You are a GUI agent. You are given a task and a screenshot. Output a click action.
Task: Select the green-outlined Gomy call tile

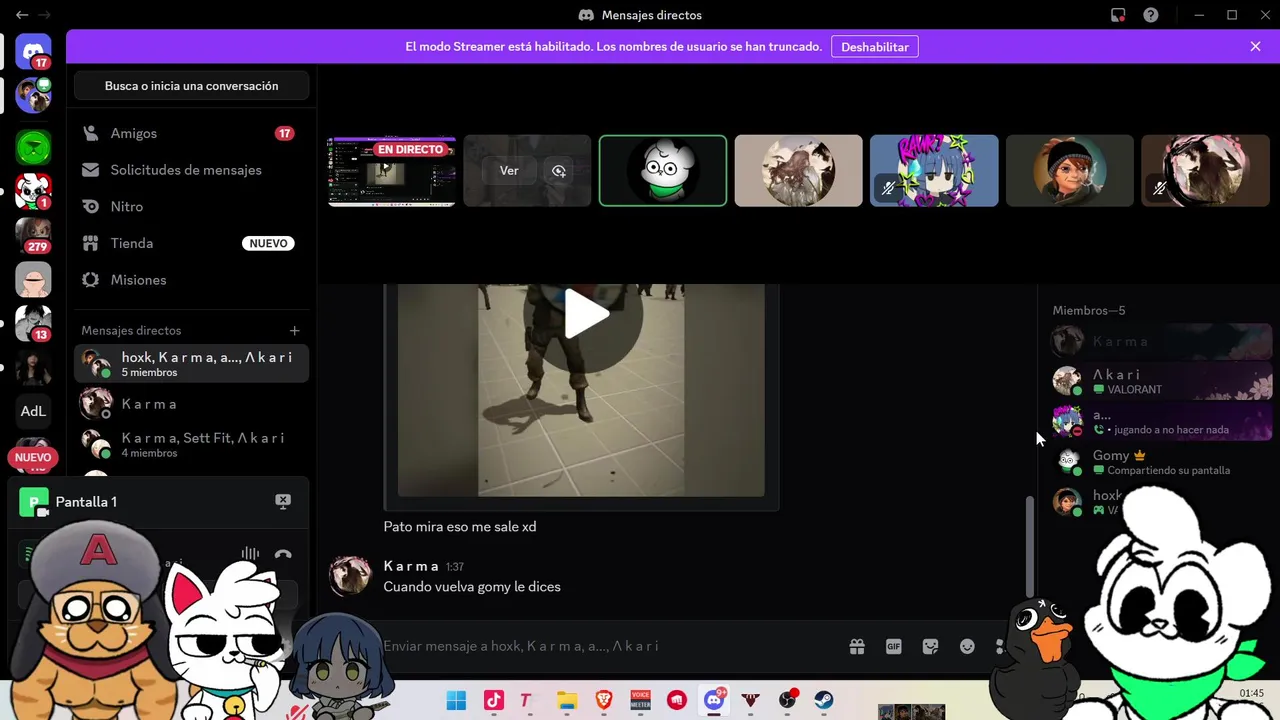pos(663,171)
